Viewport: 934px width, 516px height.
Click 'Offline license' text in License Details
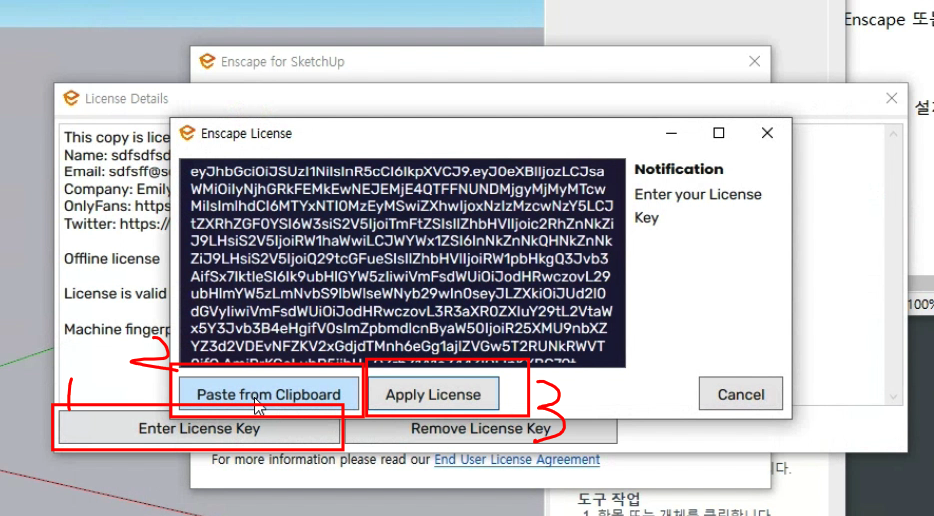coord(112,259)
